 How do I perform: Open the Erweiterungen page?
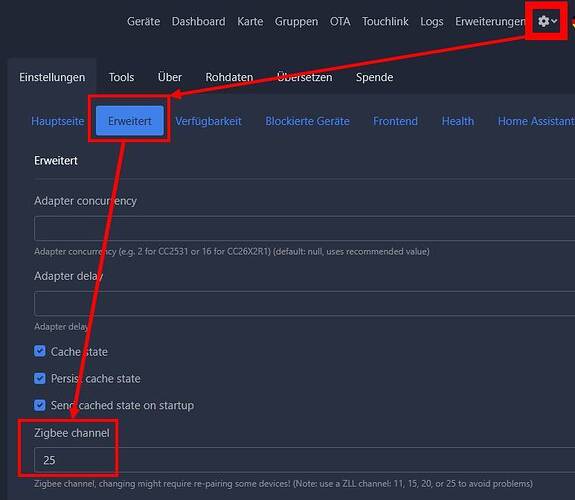[x=490, y=22]
